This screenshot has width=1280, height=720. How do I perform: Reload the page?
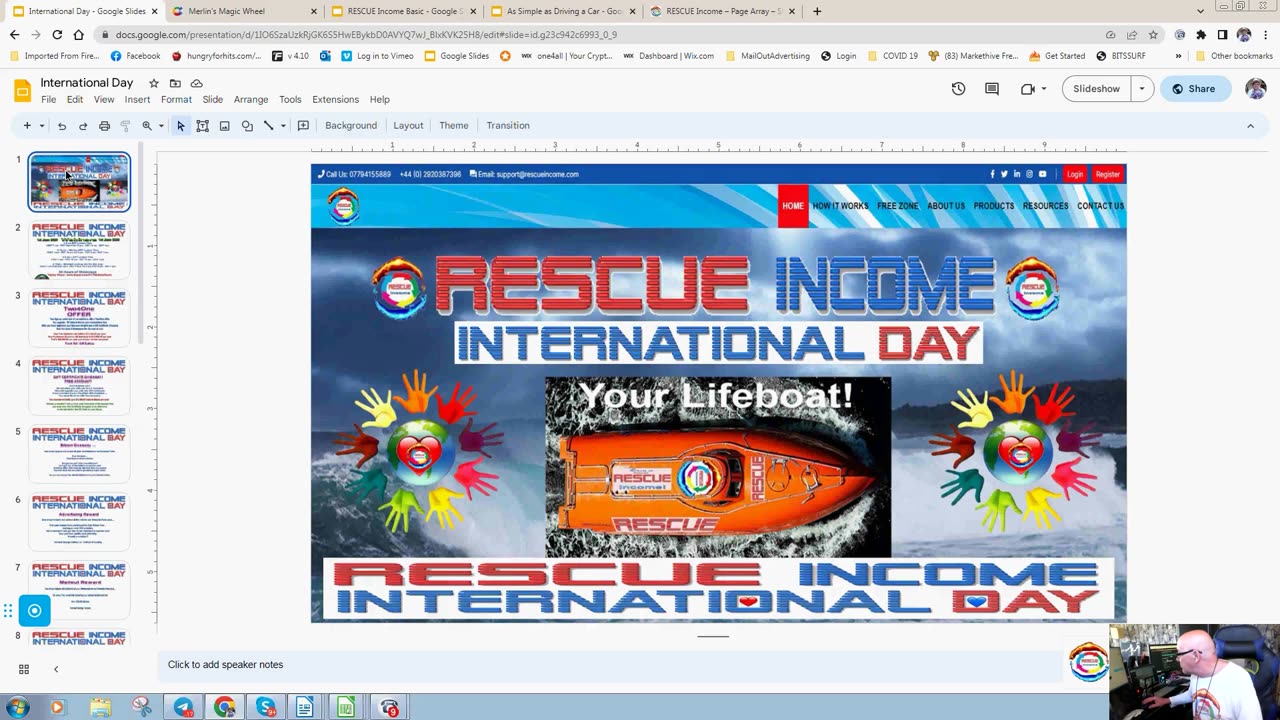pyautogui.click(x=57, y=34)
